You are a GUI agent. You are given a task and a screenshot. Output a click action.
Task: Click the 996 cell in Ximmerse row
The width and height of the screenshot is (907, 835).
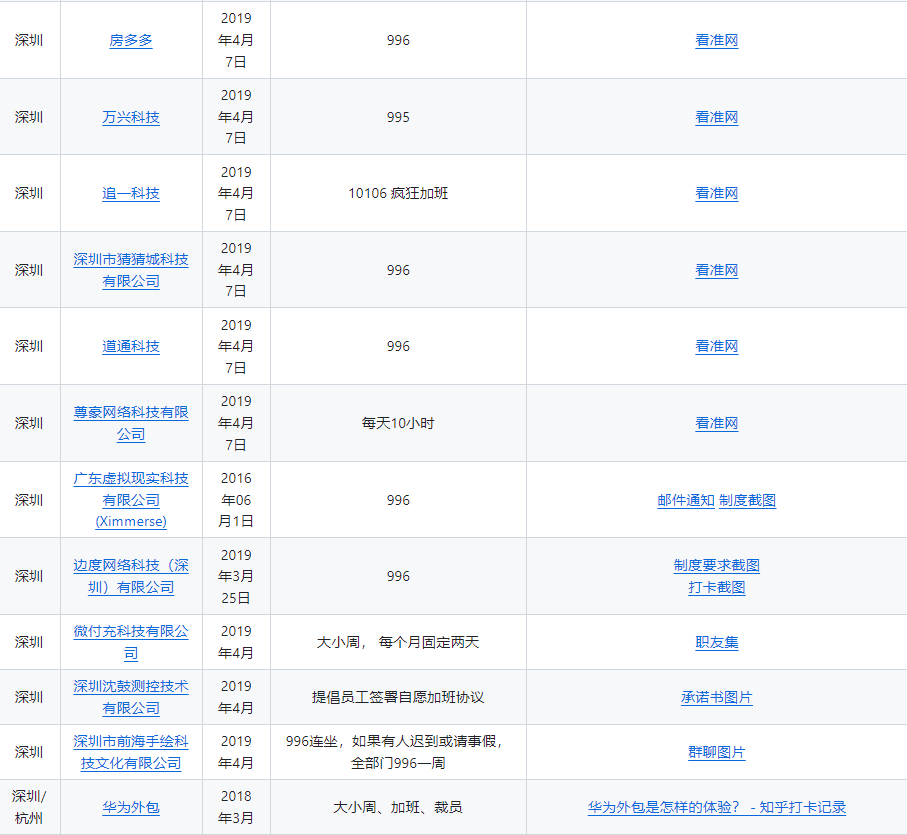tap(398, 500)
